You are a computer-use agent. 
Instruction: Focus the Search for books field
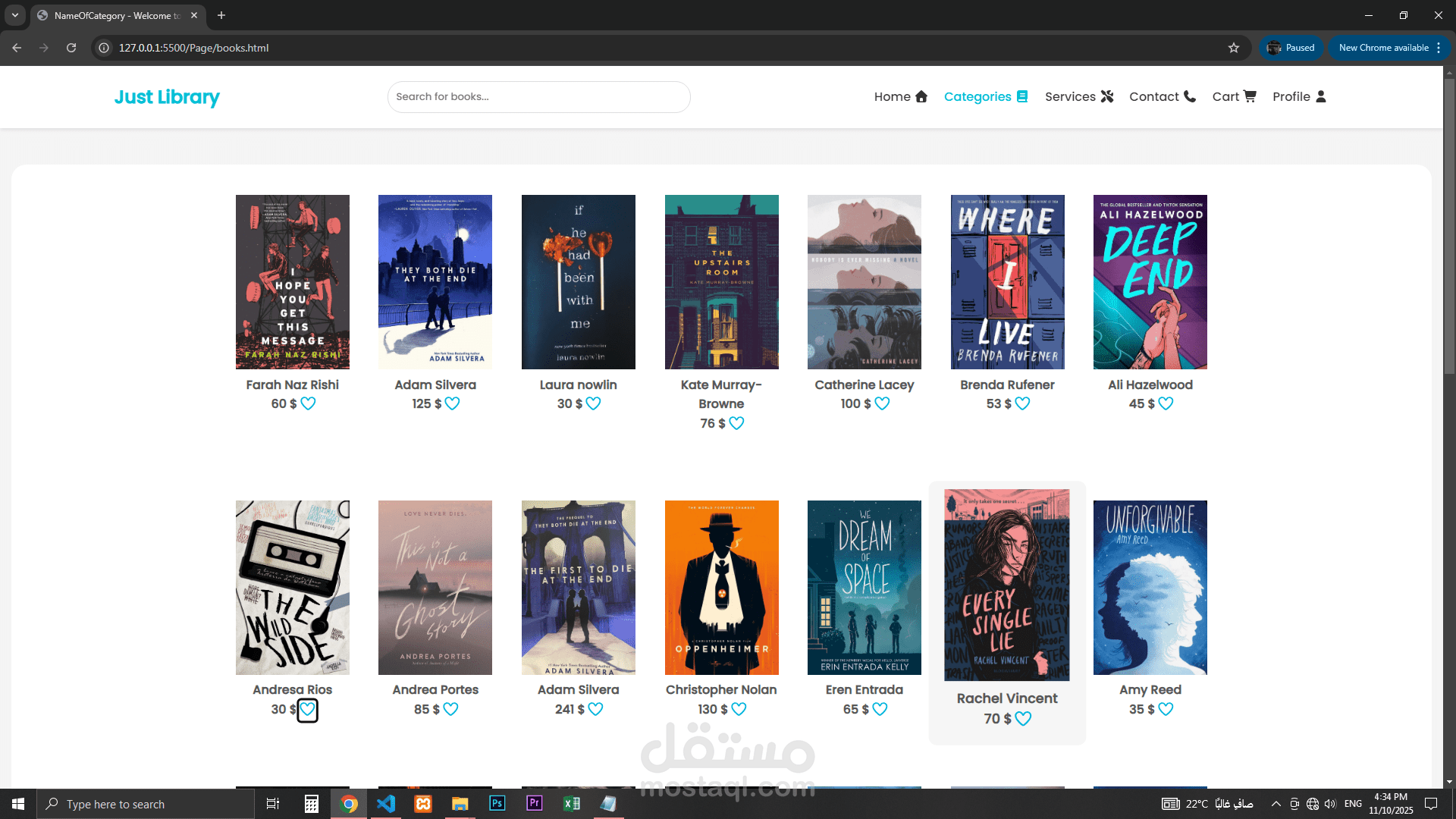coord(538,97)
